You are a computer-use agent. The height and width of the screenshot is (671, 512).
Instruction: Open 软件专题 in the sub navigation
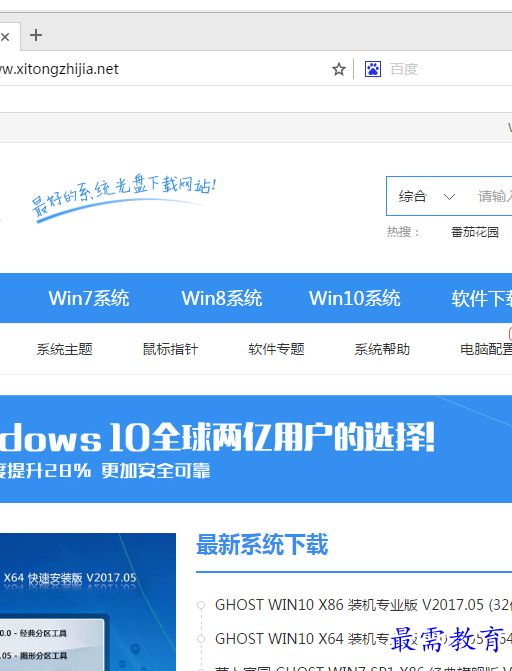click(x=276, y=349)
